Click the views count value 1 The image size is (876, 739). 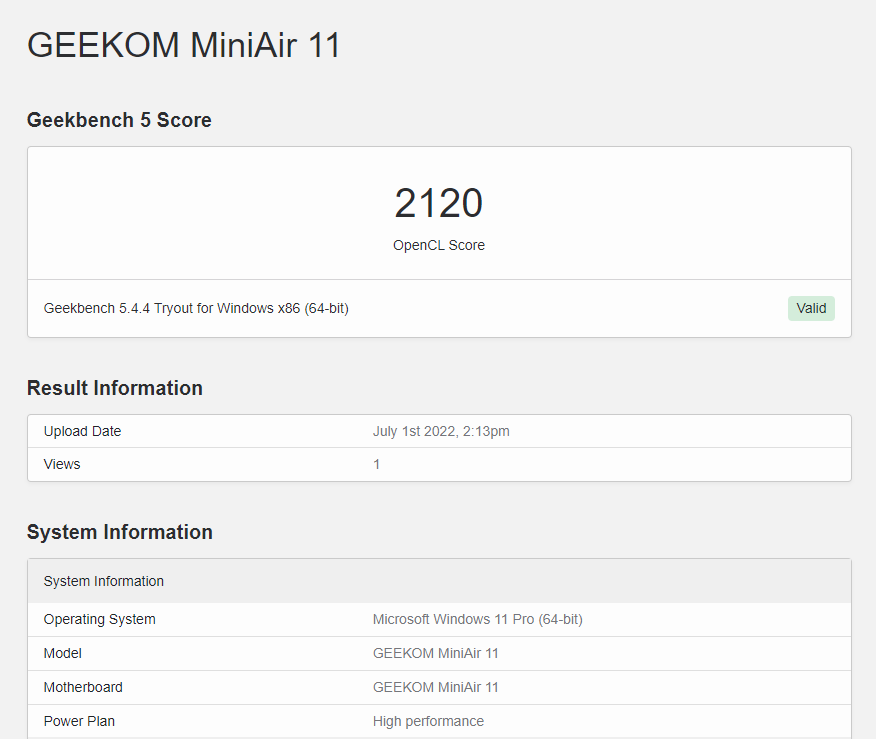click(x=377, y=464)
